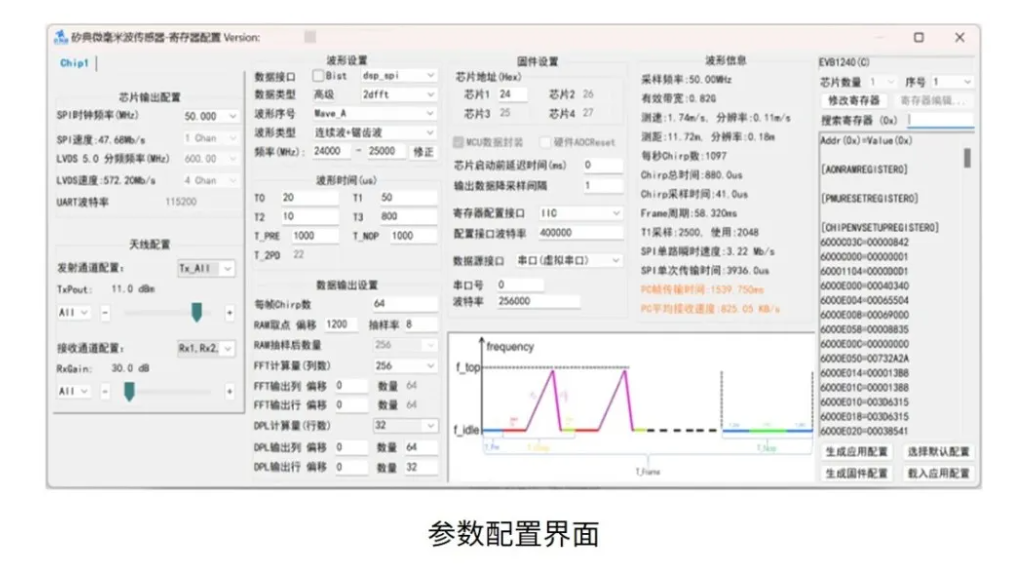
Task: Maximize the register configuration window
Action: point(918,38)
